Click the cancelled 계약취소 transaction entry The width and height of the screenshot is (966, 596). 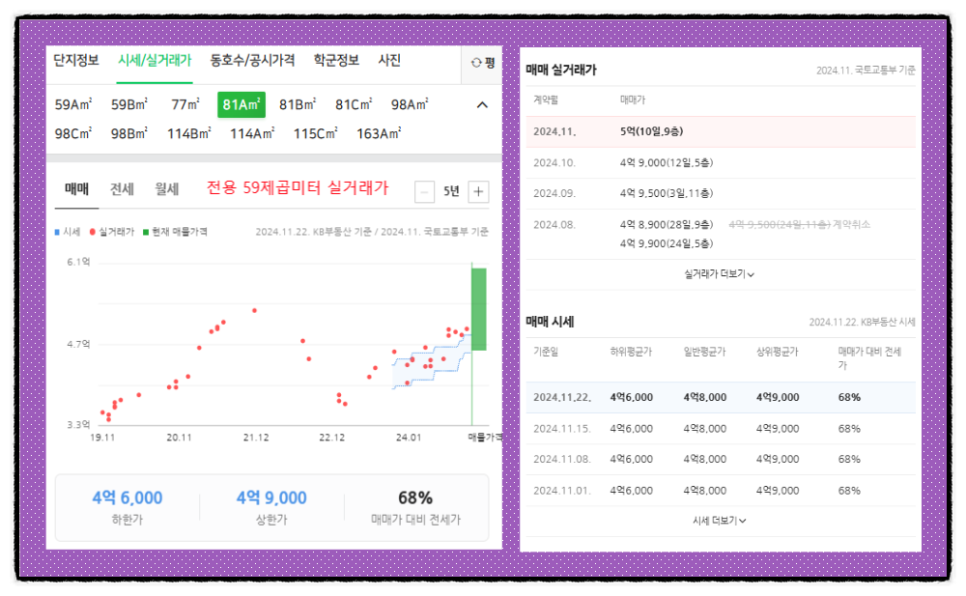coord(799,224)
